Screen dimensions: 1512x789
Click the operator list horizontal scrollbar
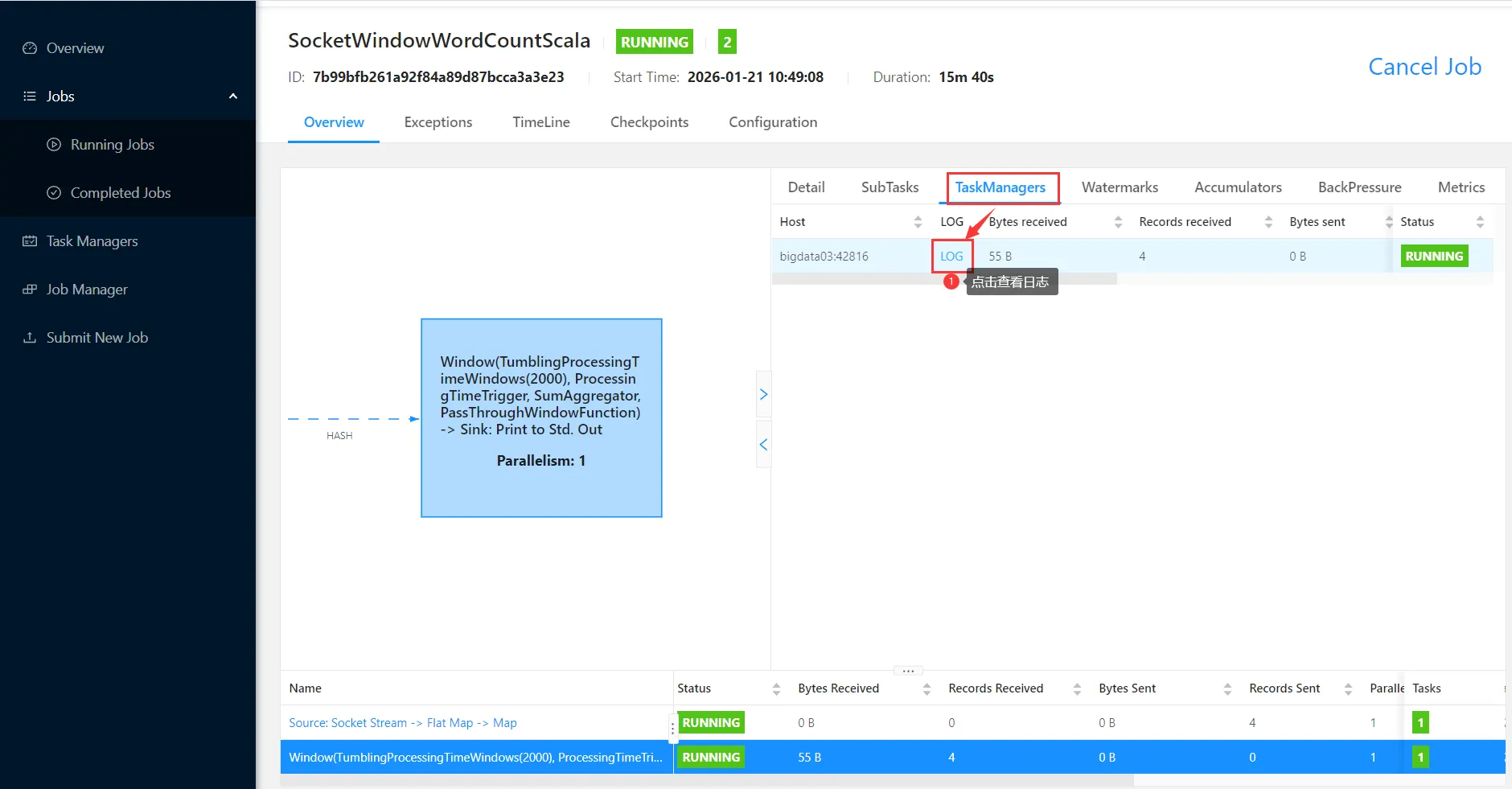707,780
